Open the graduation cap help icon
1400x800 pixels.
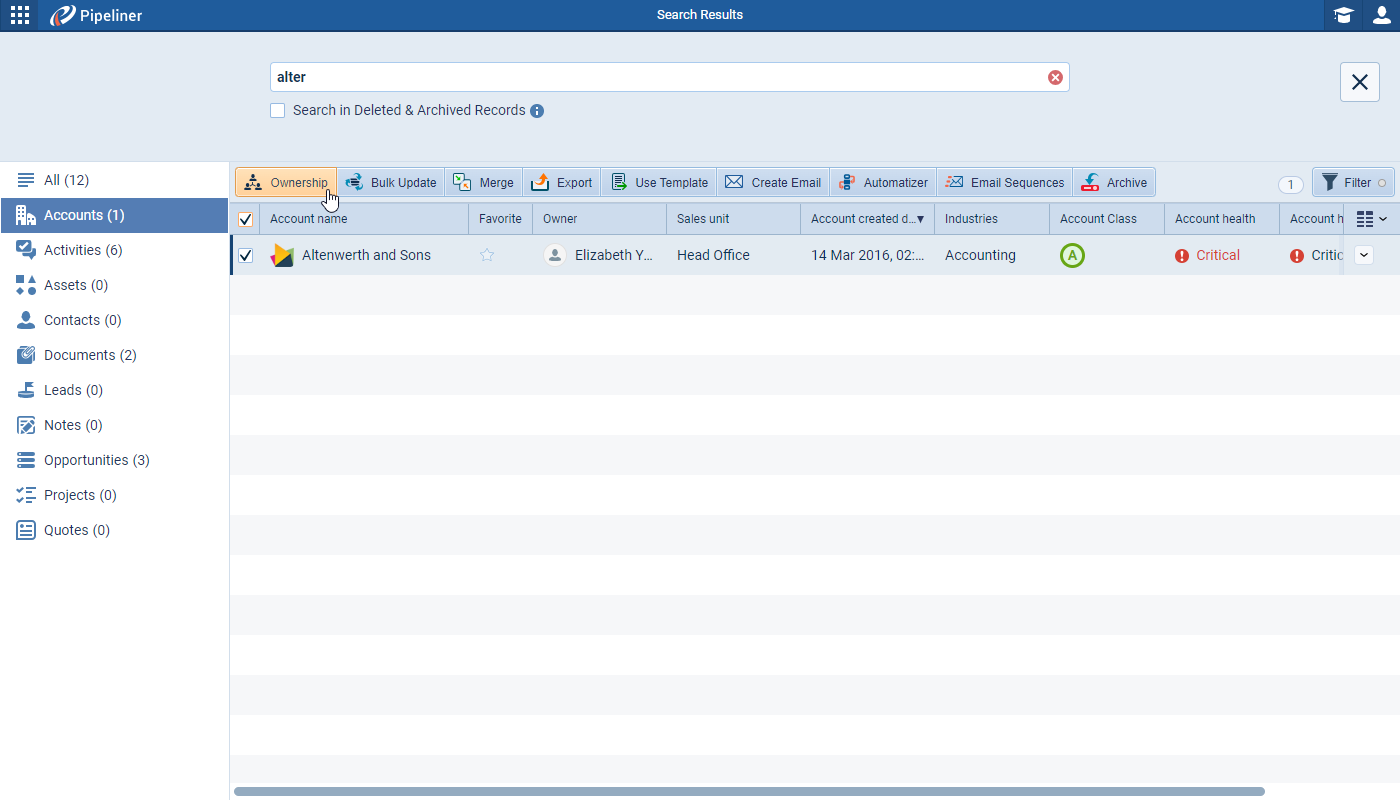[x=1343, y=15]
